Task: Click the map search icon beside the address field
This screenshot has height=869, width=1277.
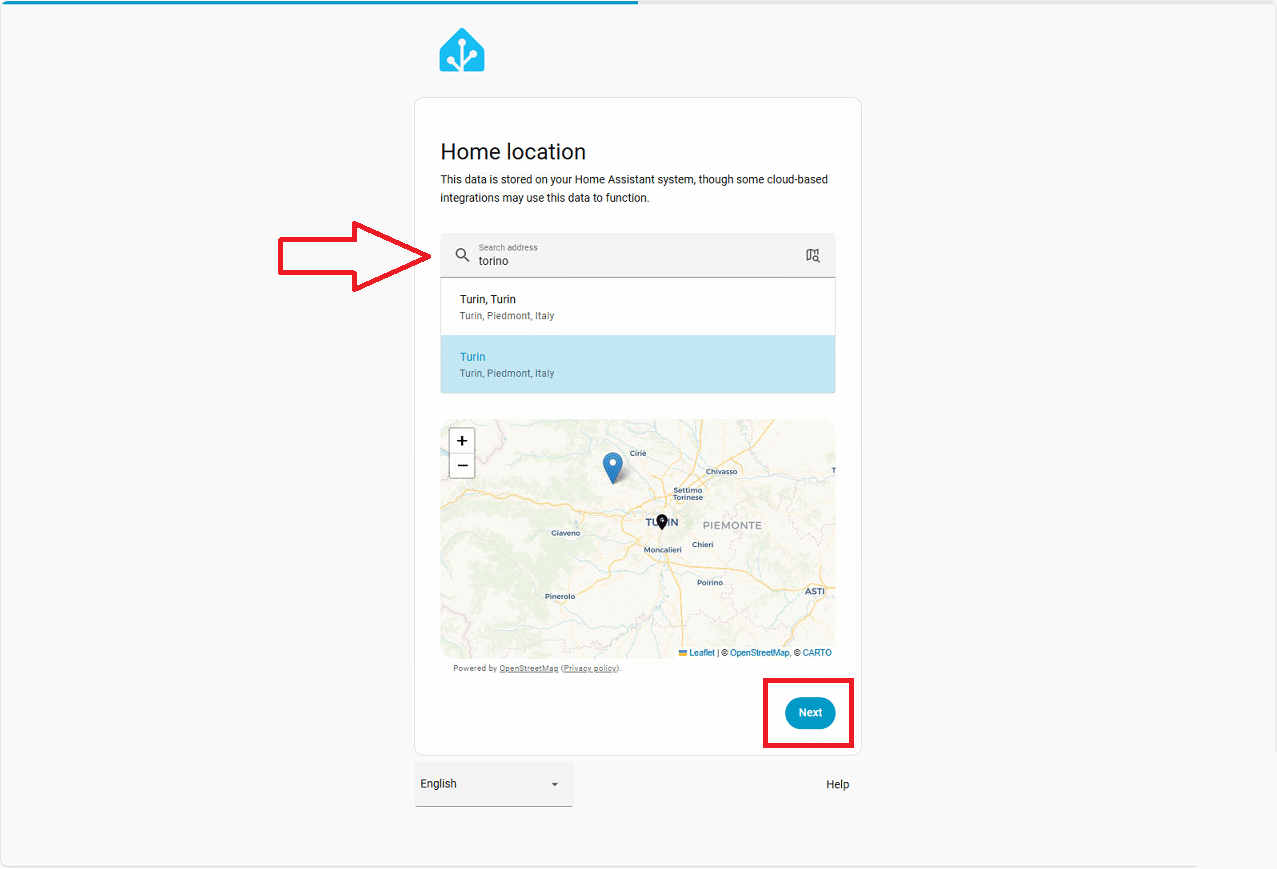Action: click(813, 255)
